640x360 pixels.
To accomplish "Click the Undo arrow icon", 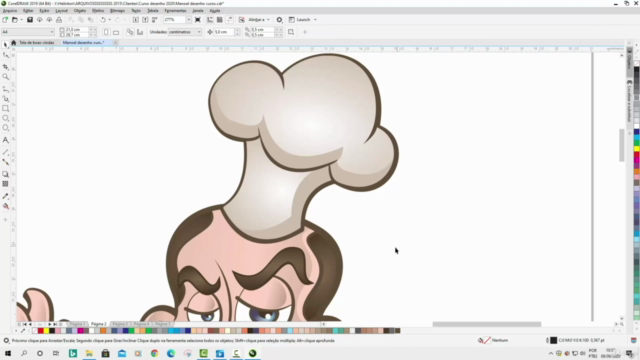I will pyautogui.click(x=103, y=20).
